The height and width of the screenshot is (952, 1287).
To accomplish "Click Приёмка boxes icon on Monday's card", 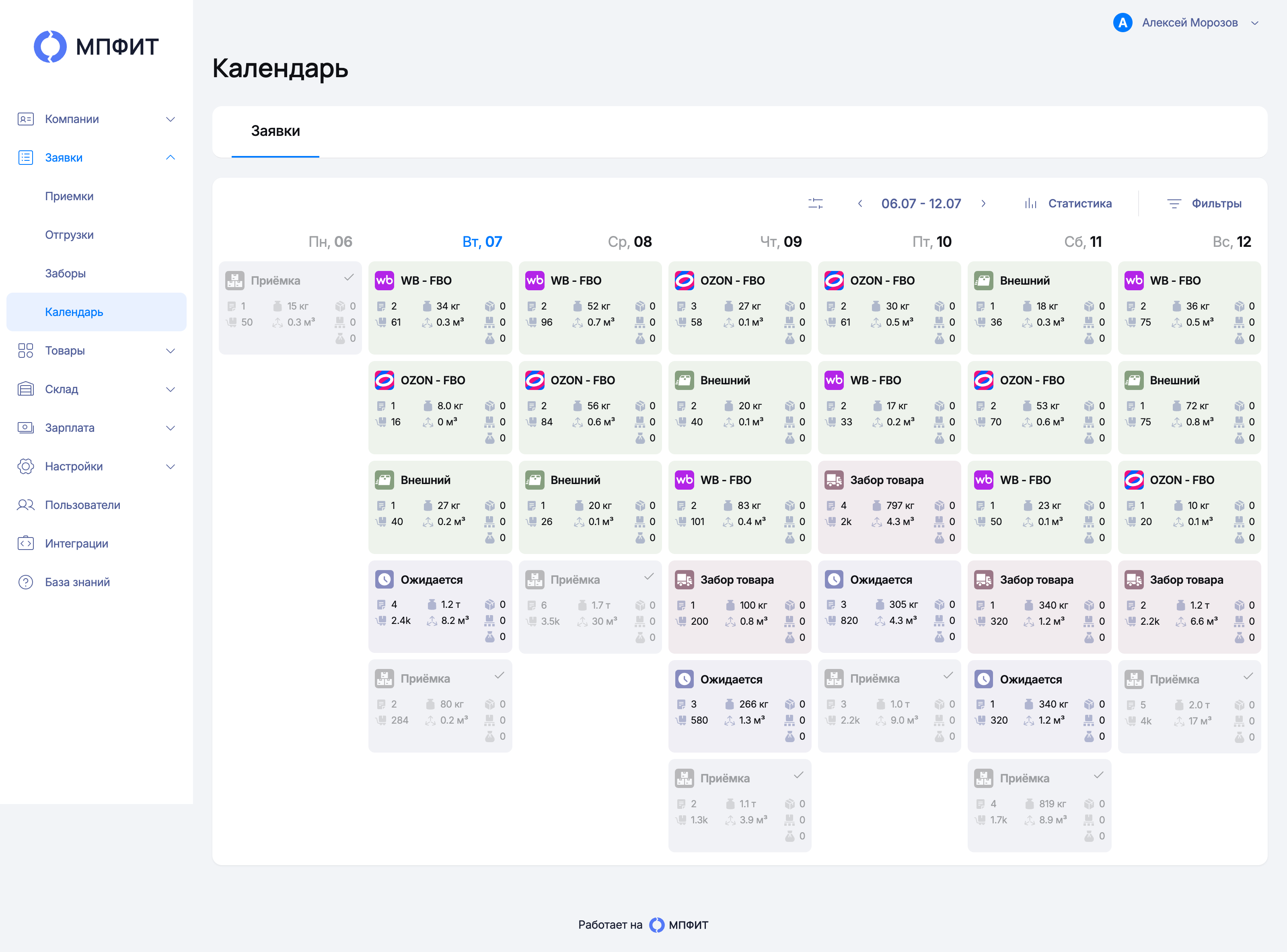I will (234, 281).
